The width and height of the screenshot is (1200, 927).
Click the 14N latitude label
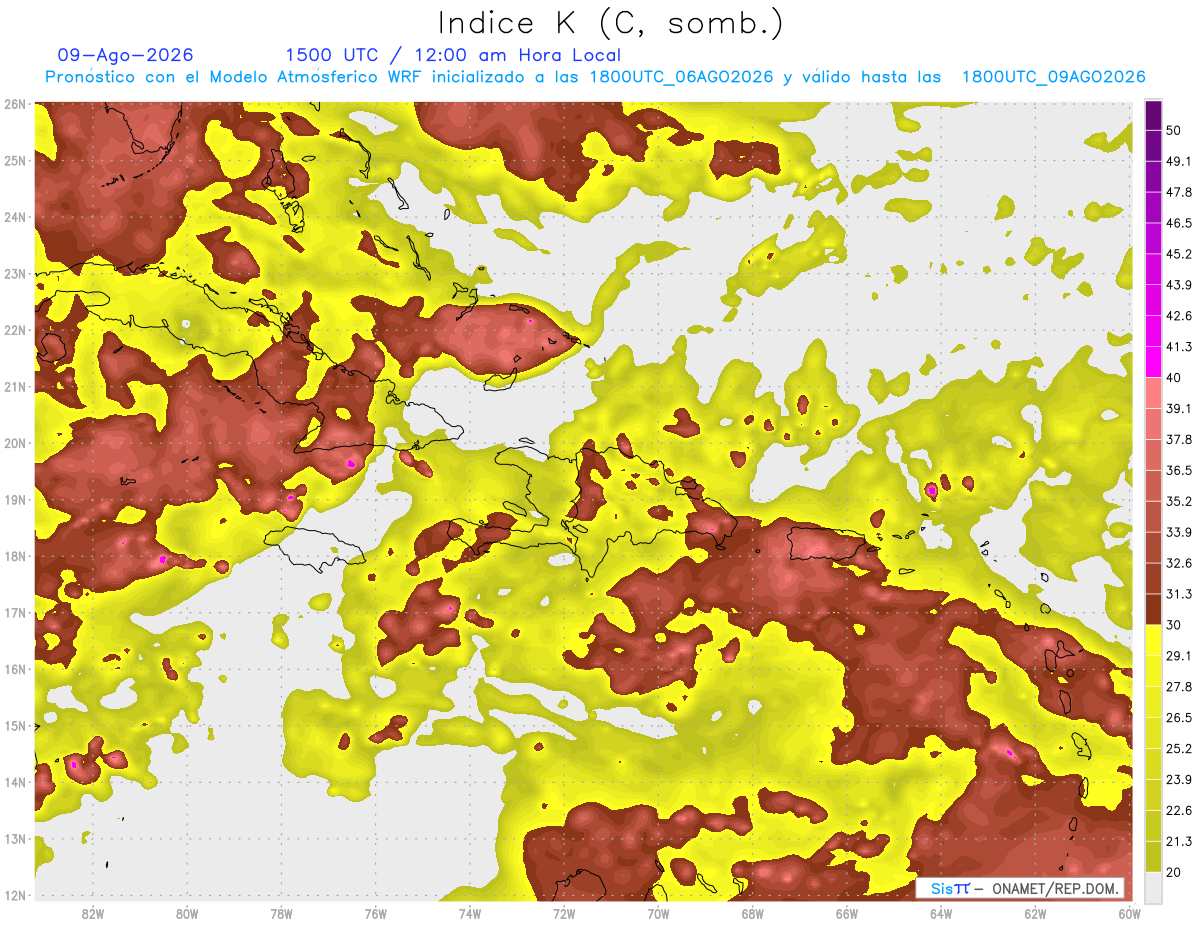pyautogui.click(x=14, y=782)
